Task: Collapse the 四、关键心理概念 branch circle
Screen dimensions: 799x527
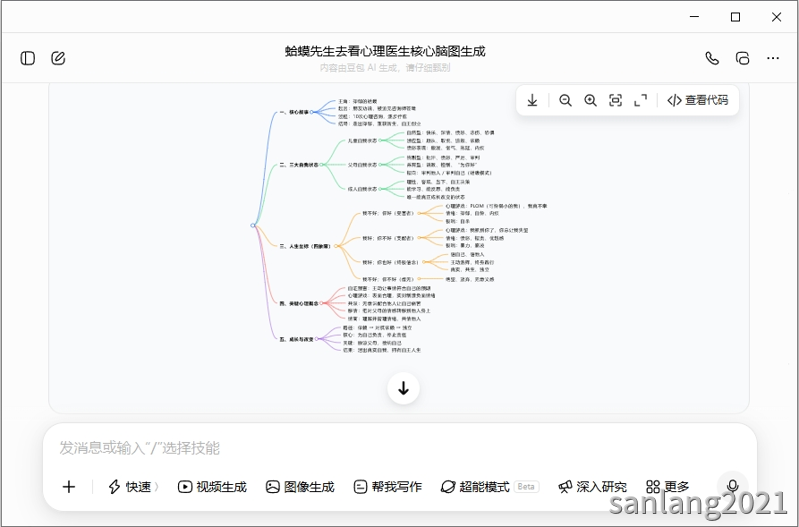Action: [x=321, y=303]
